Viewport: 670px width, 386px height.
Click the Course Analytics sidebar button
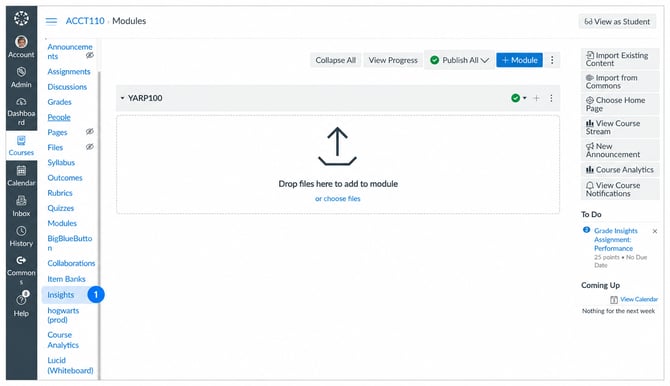pos(620,170)
